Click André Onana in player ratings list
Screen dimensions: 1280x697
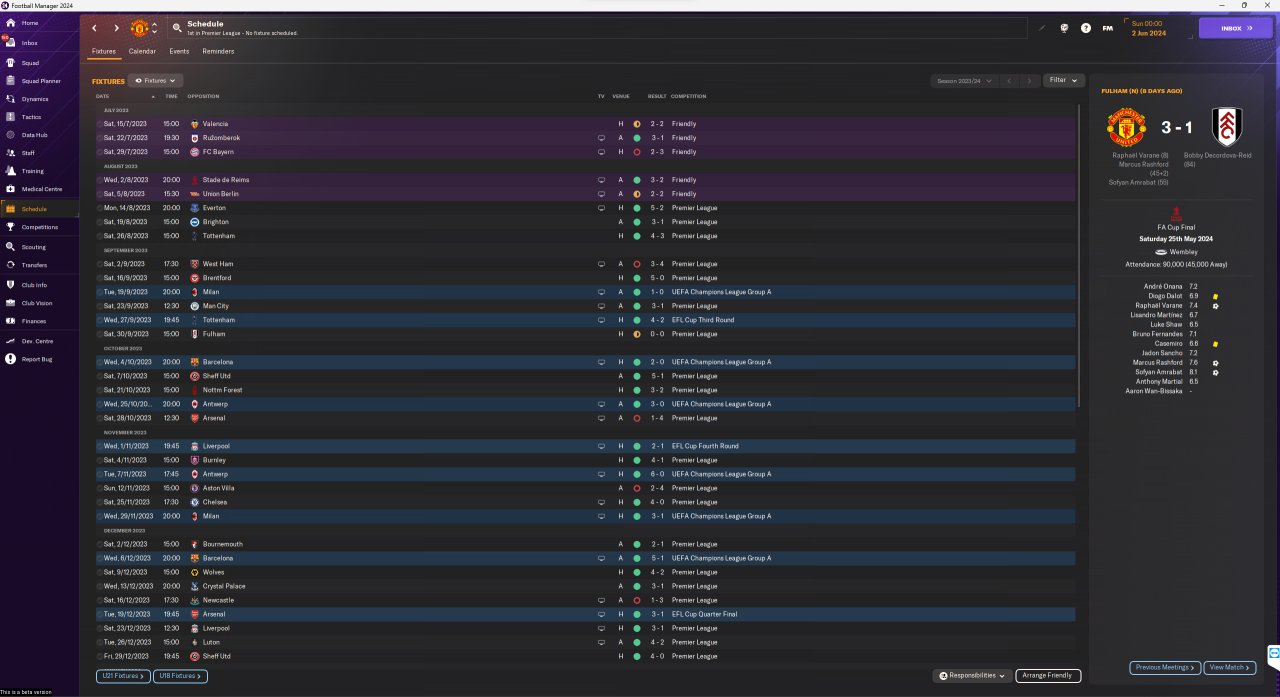pyautogui.click(x=1162, y=286)
